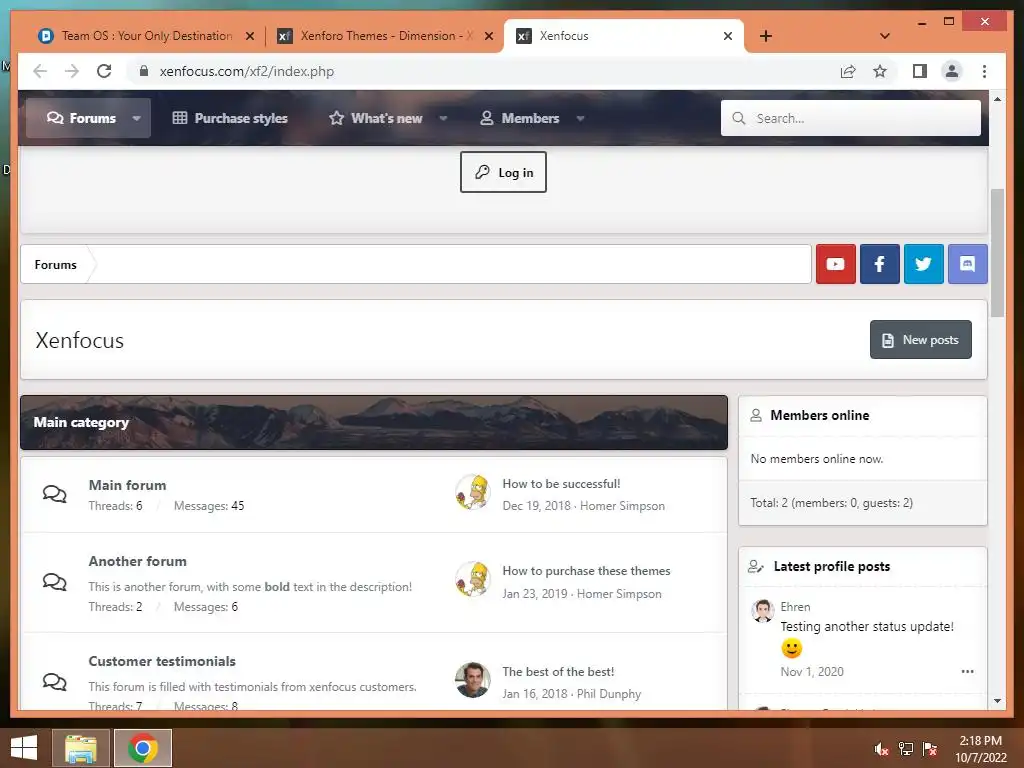Open the Discord social icon
This screenshot has height=768, width=1024.
967,264
